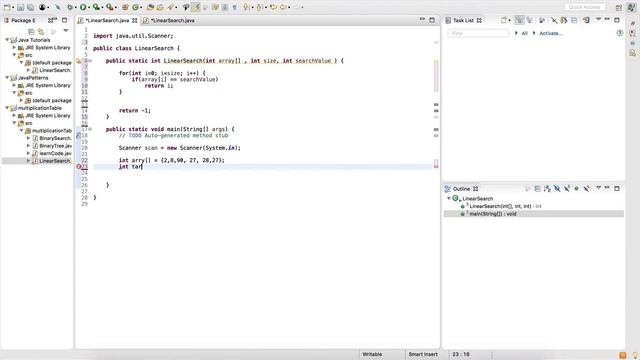Expand BinarySearch file in Package Explorer
This screenshot has height=360, width=640.
click(29, 138)
